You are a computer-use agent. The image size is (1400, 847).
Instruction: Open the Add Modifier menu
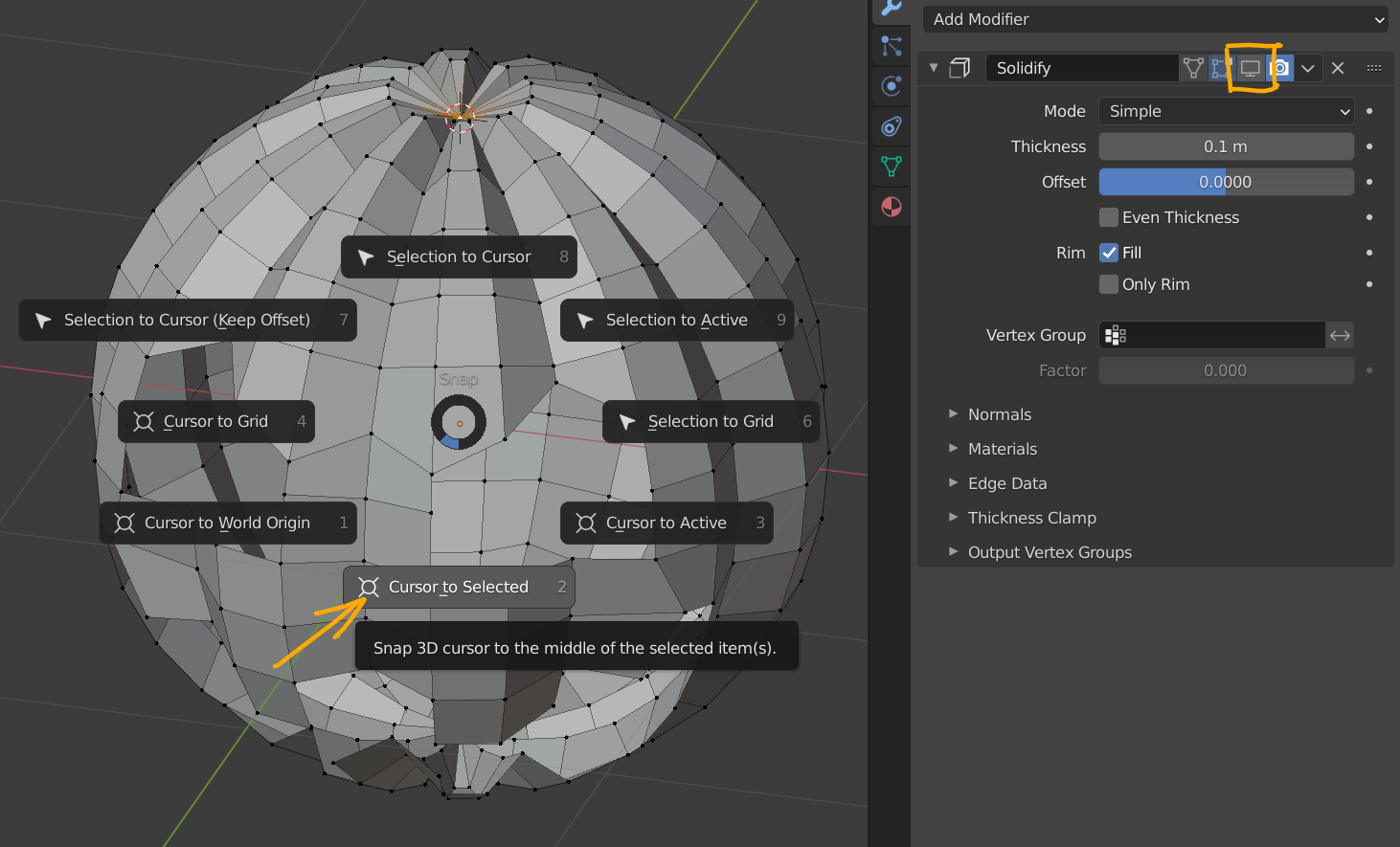[1154, 19]
